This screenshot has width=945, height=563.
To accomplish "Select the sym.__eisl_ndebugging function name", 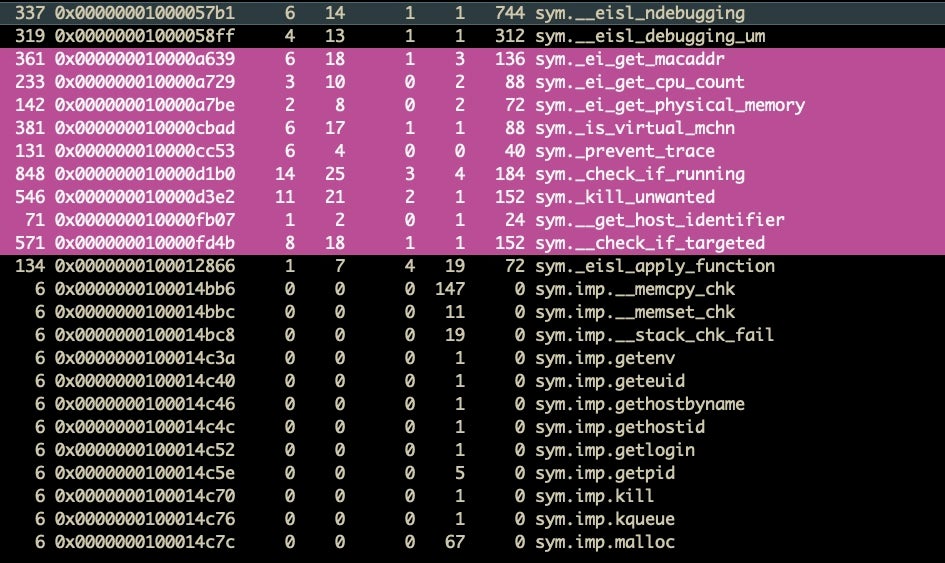I will click(640, 13).
